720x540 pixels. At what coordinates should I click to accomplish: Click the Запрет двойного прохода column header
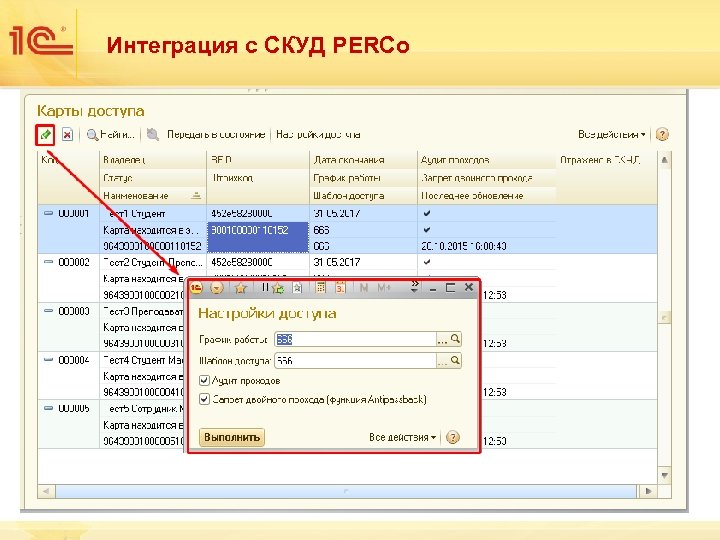(x=487, y=178)
